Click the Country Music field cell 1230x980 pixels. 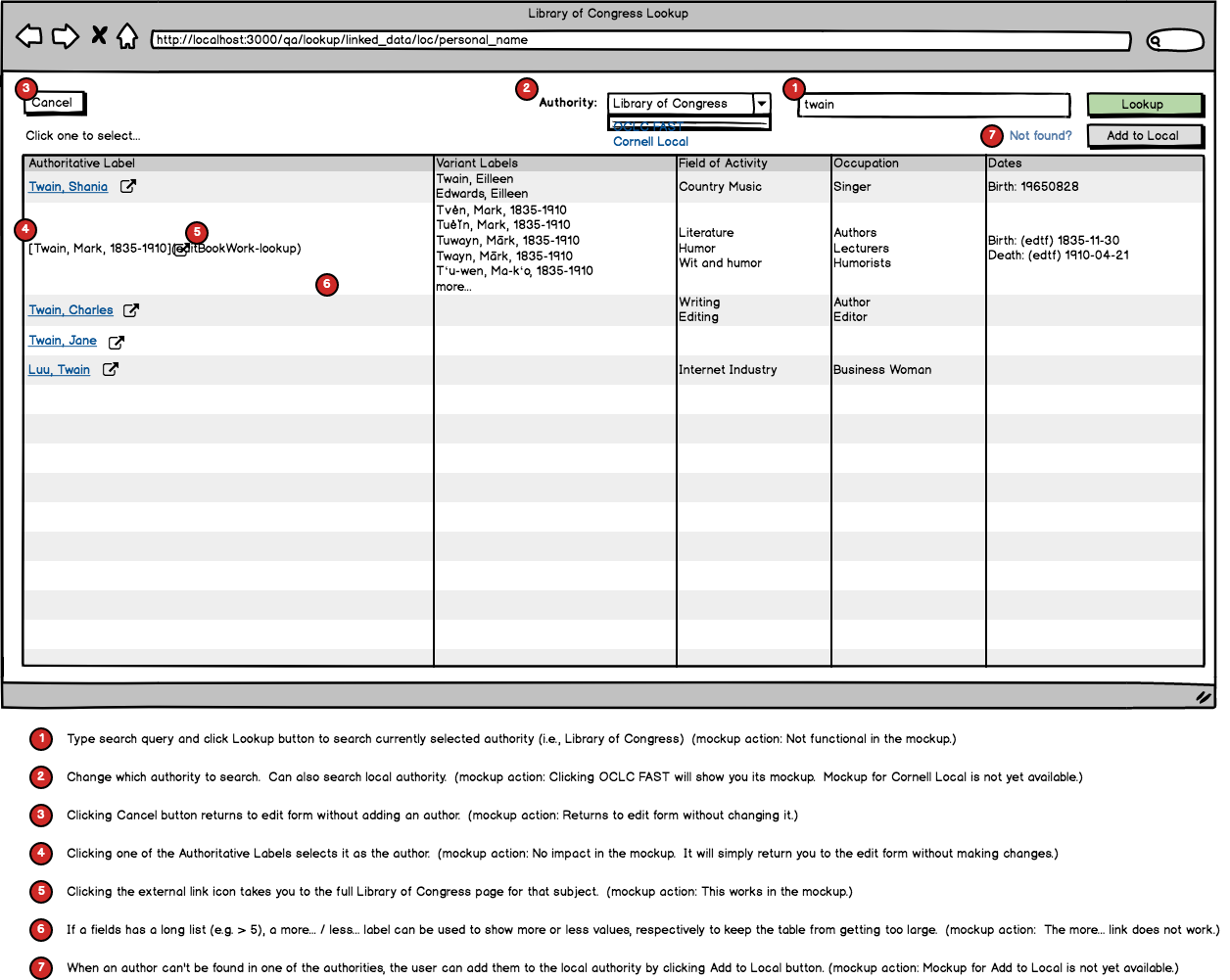[x=720, y=187]
